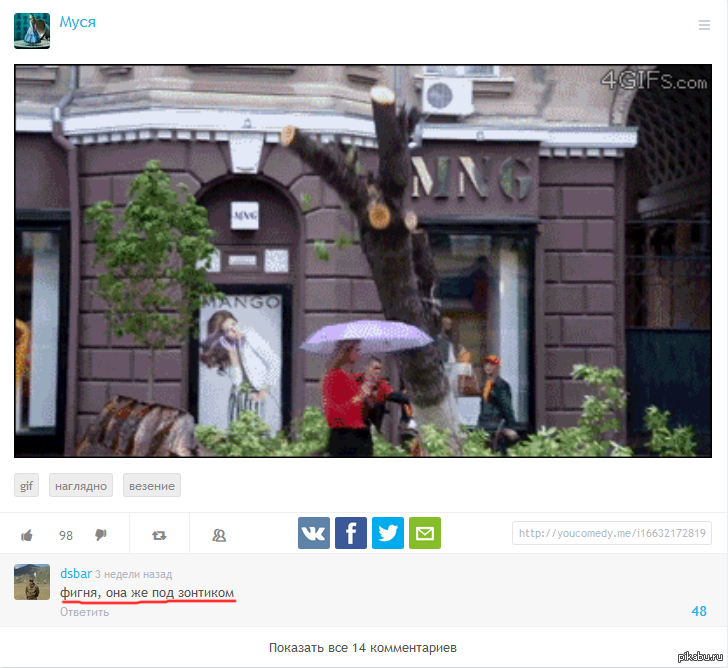
Task: Click Муся's avatar thumbnail
Action: tap(32, 31)
